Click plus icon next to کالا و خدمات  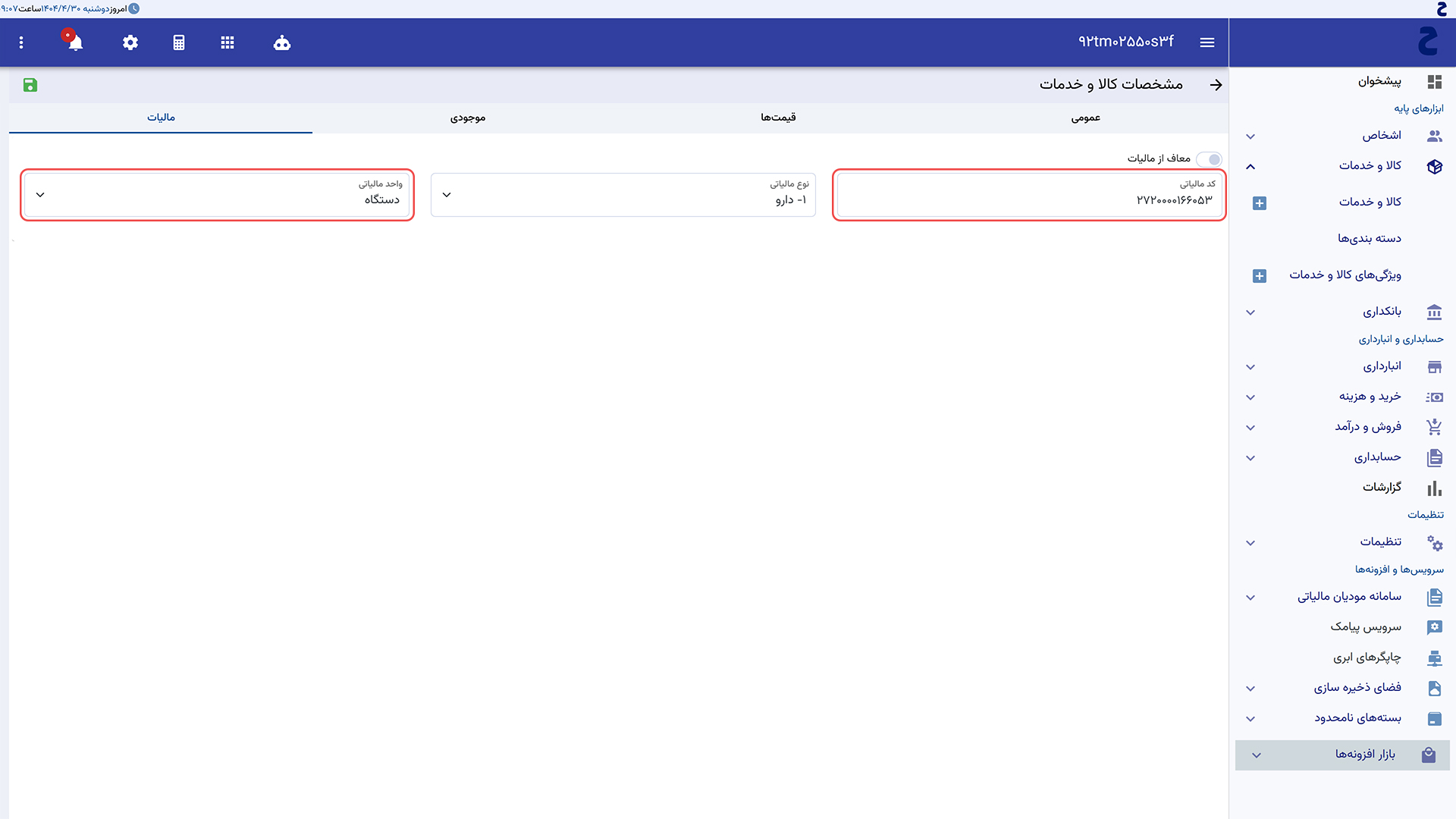point(1260,203)
